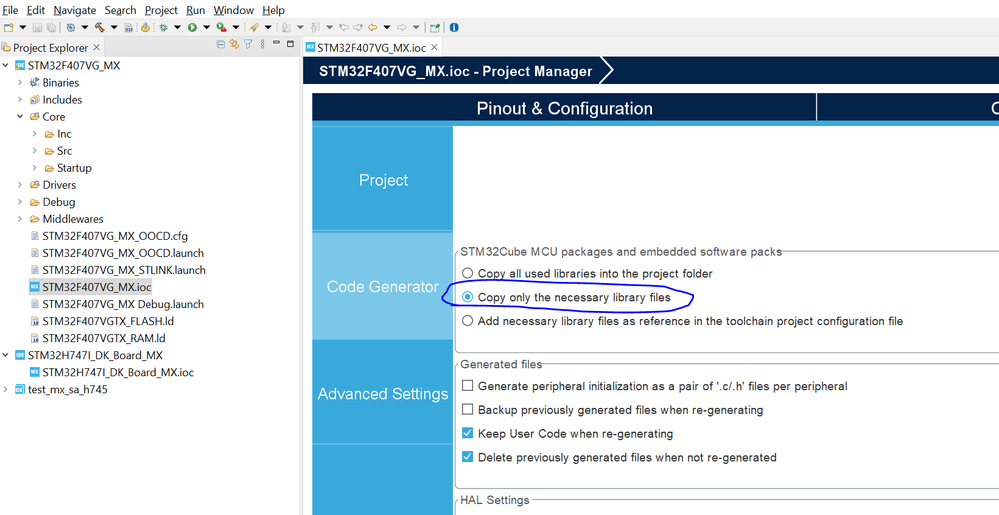
Task: Select STM32F407VG_MX_STLINK.launch file
Action: (124, 270)
